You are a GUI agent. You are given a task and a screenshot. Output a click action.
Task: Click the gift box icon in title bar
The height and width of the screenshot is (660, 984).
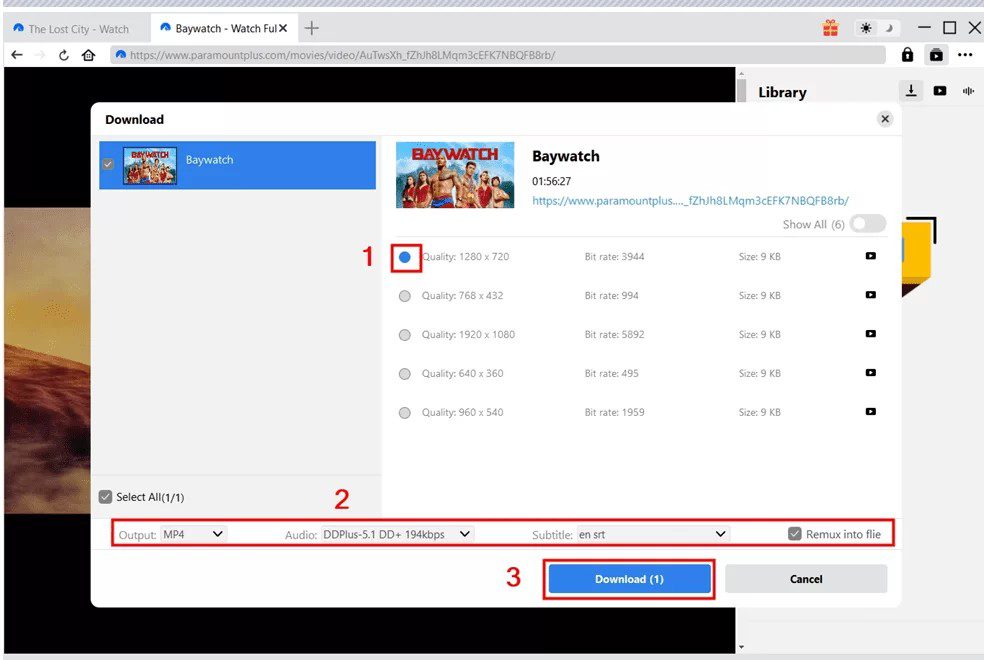point(830,28)
